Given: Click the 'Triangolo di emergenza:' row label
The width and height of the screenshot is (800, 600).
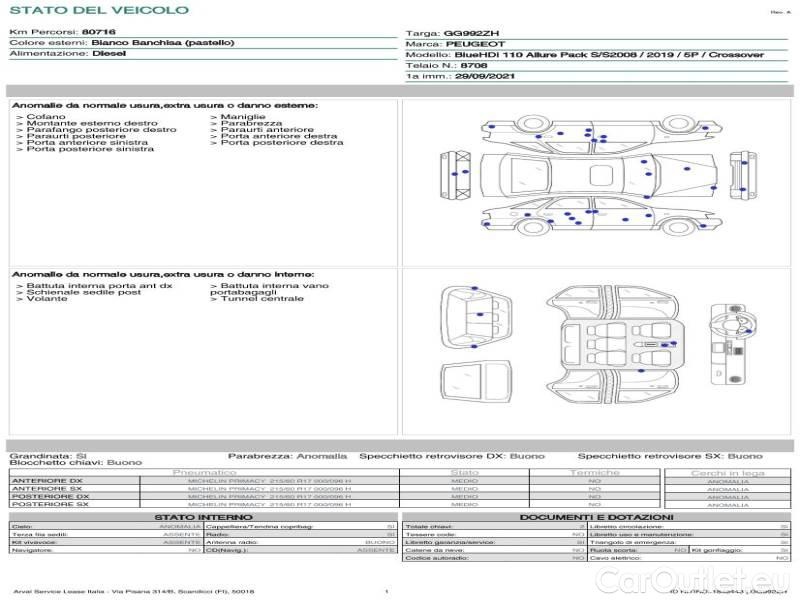Looking at the screenshot, I should [x=632, y=542].
